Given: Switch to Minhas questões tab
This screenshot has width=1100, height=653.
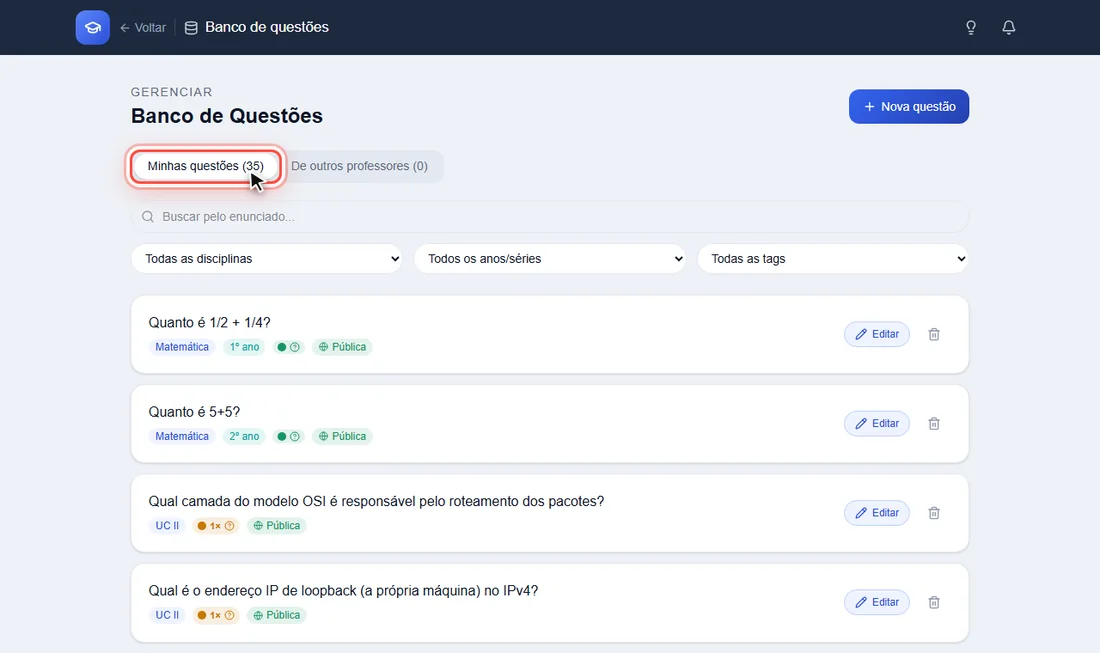Looking at the screenshot, I should click(206, 166).
